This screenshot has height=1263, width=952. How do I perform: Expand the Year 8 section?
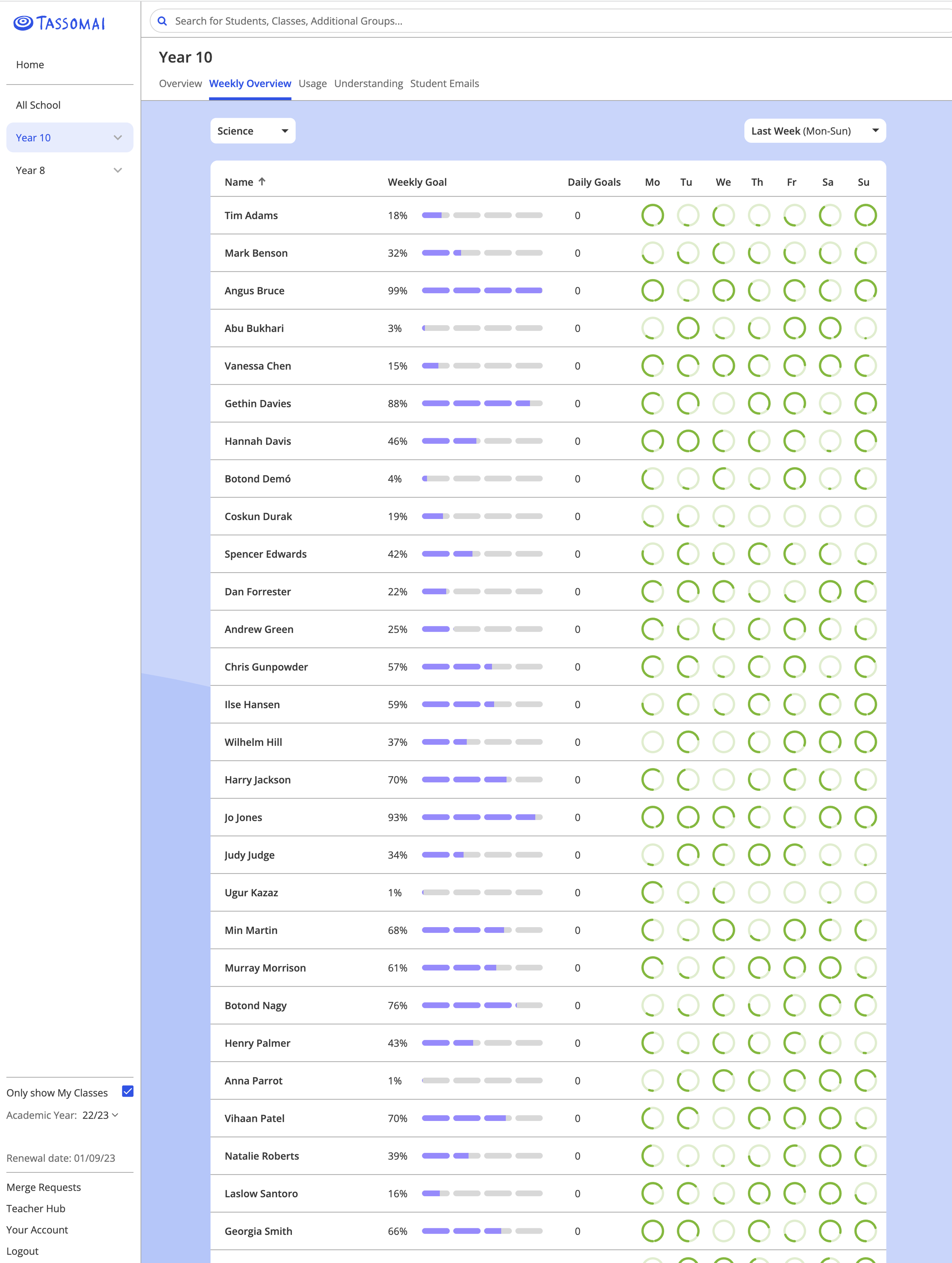click(118, 169)
